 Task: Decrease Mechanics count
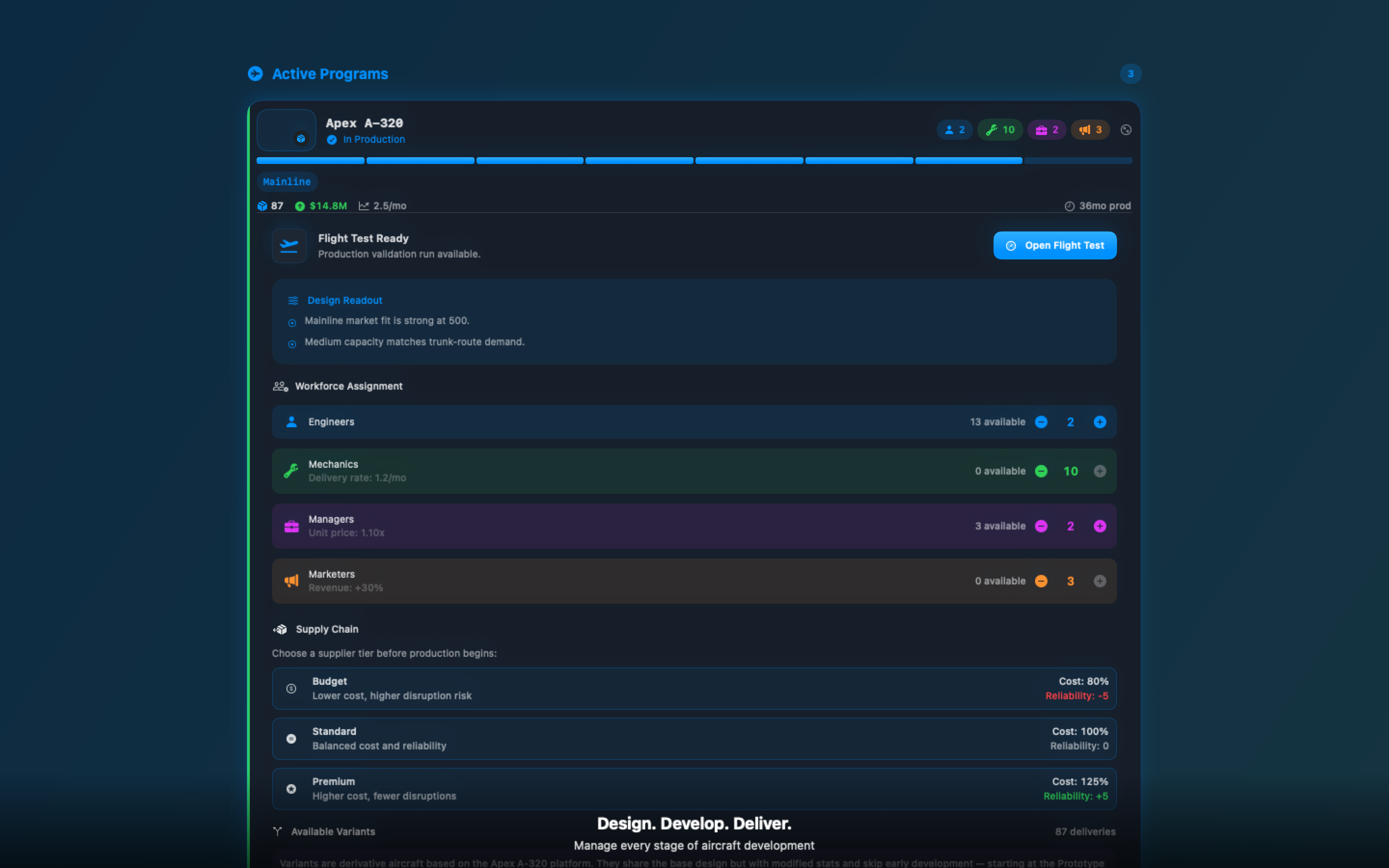1041,471
